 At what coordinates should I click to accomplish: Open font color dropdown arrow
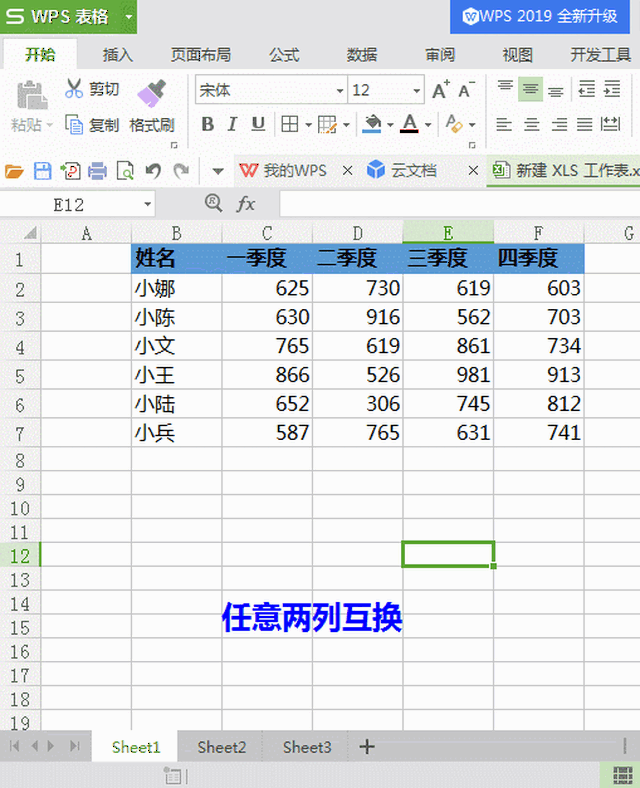pos(428,125)
